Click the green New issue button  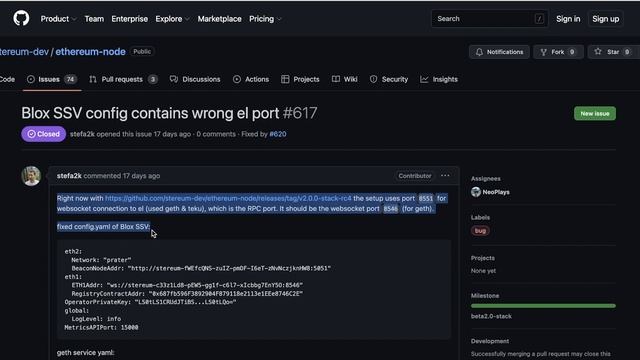click(x=595, y=113)
